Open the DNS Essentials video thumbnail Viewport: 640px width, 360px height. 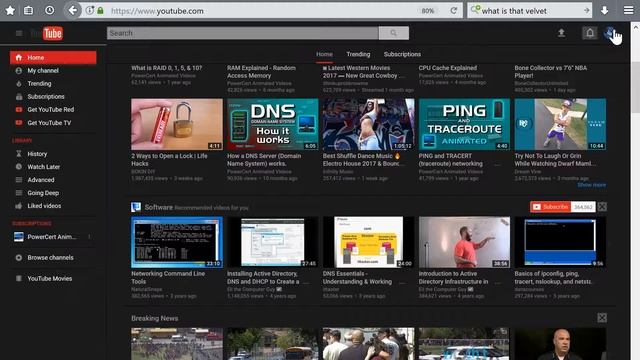(x=368, y=242)
